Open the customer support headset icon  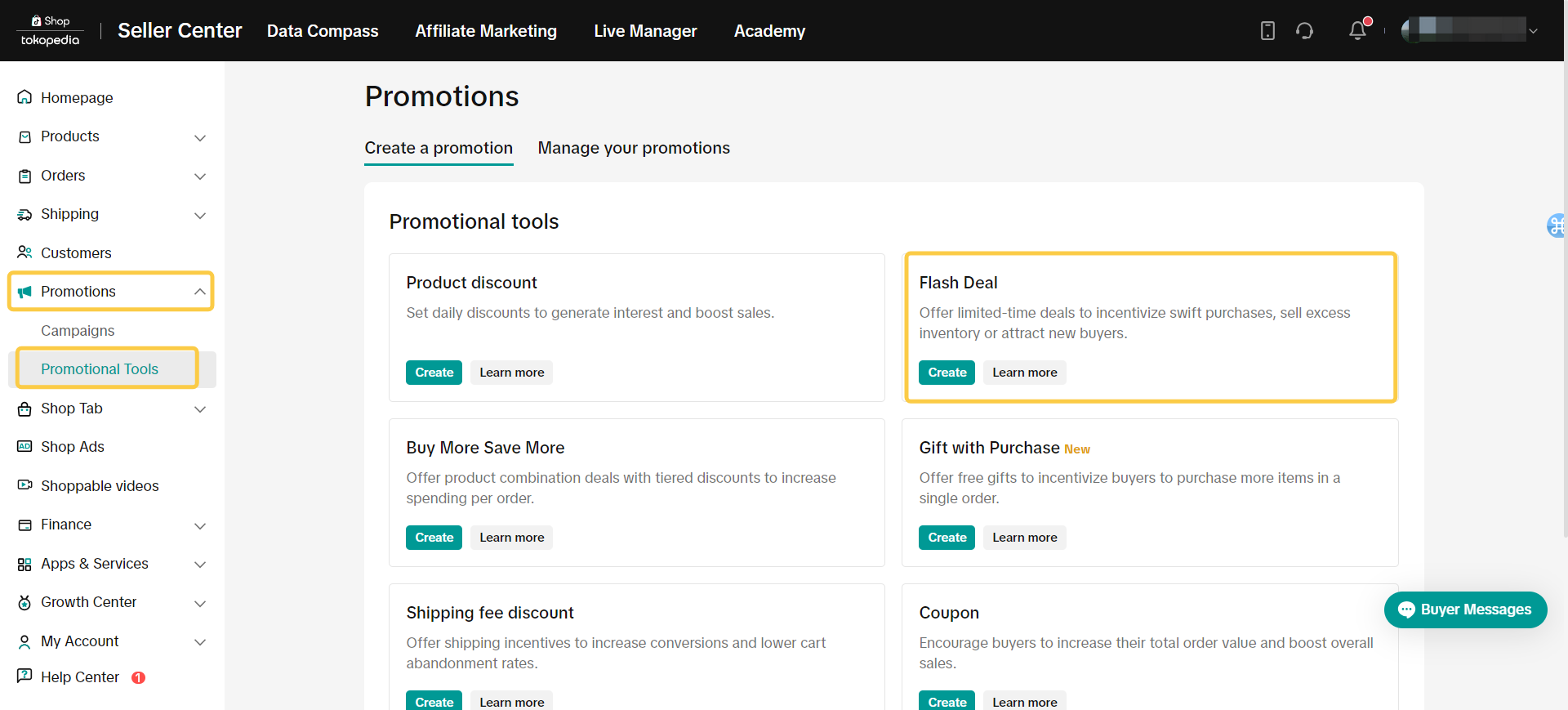pyautogui.click(x=1304, y=31)
